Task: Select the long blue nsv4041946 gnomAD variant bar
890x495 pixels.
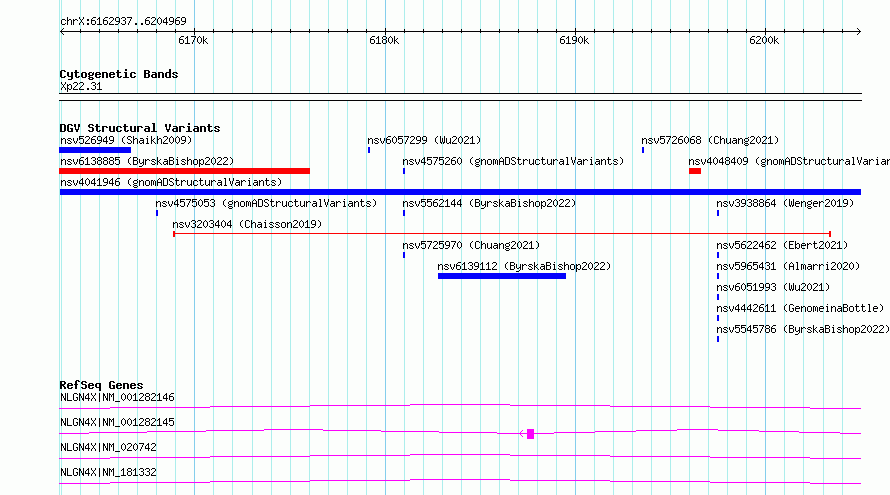Action: tap(460, 192)
